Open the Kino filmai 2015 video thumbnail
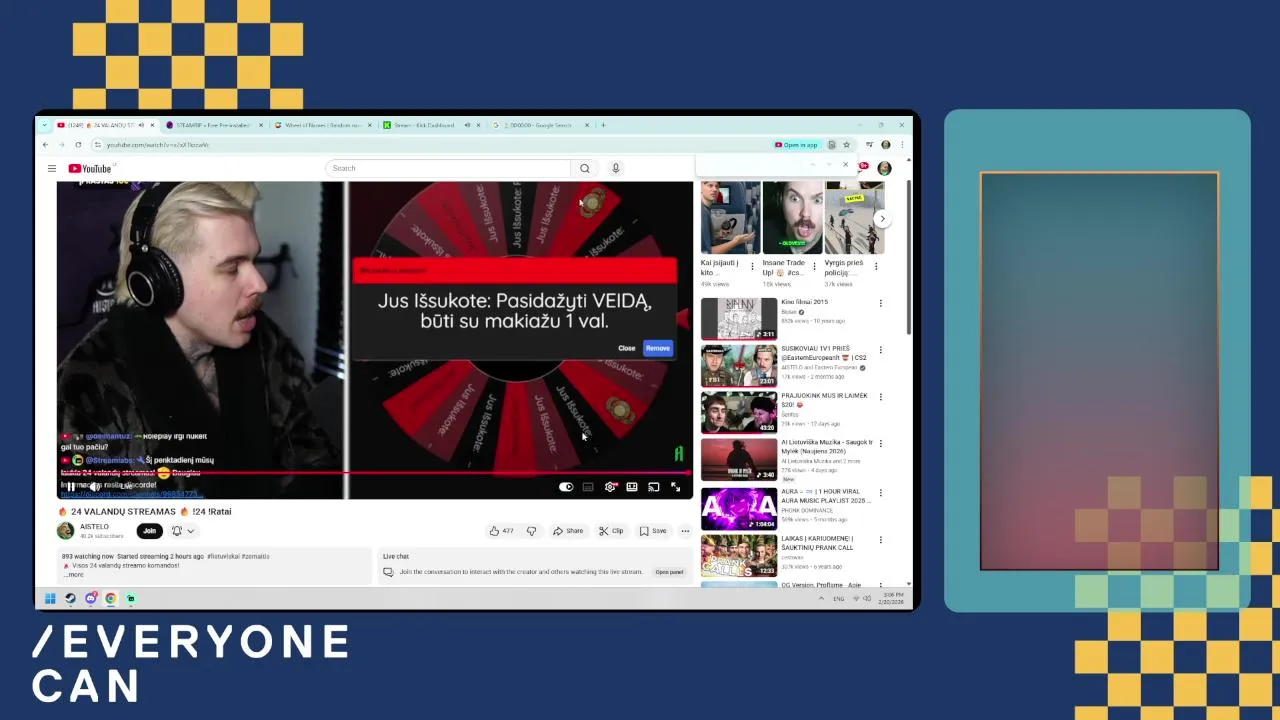The width and height of the screenshot is (1280, 720). click(739, 319)
